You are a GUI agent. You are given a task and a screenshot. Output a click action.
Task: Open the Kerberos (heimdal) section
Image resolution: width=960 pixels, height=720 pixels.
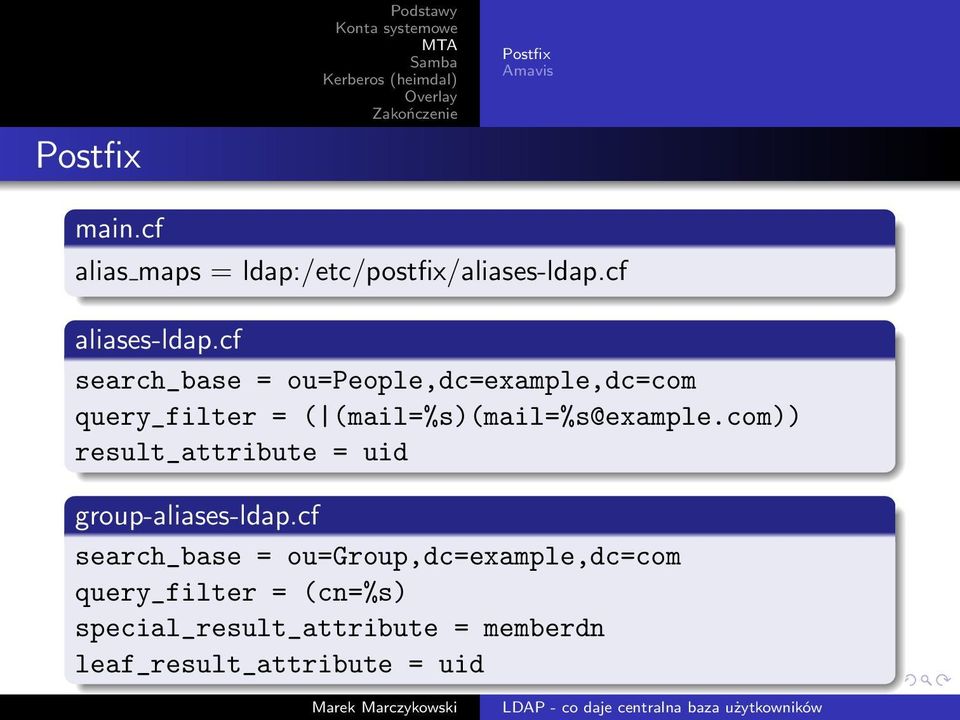pos(390,80)
